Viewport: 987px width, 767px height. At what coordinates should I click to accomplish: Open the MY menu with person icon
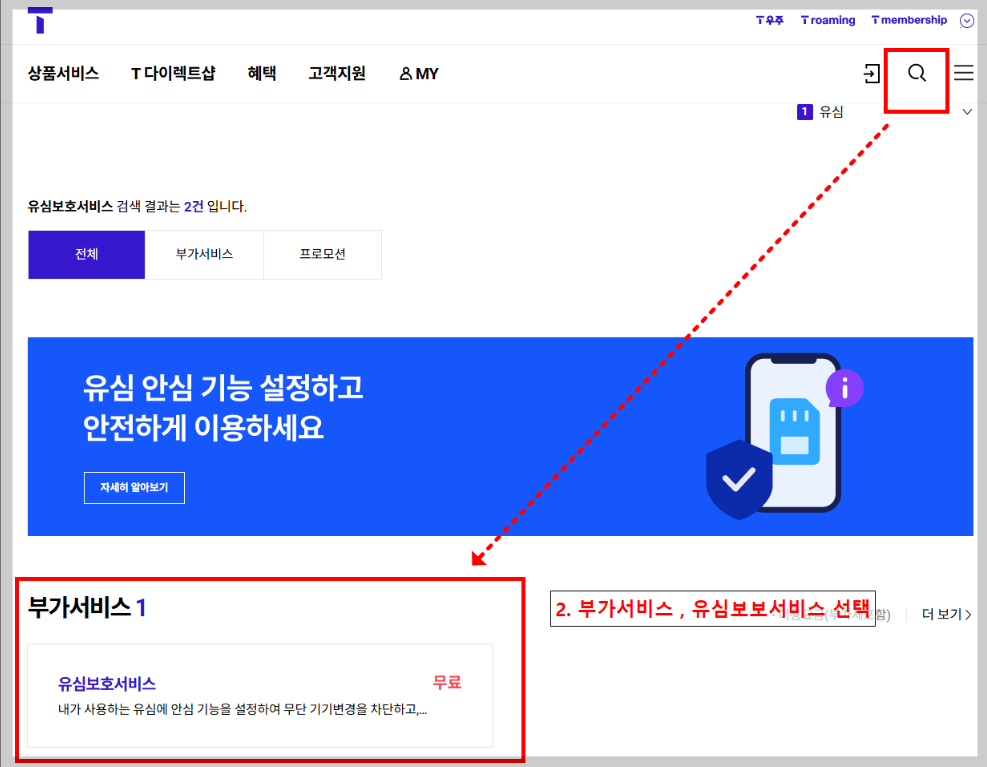point(419,74)
